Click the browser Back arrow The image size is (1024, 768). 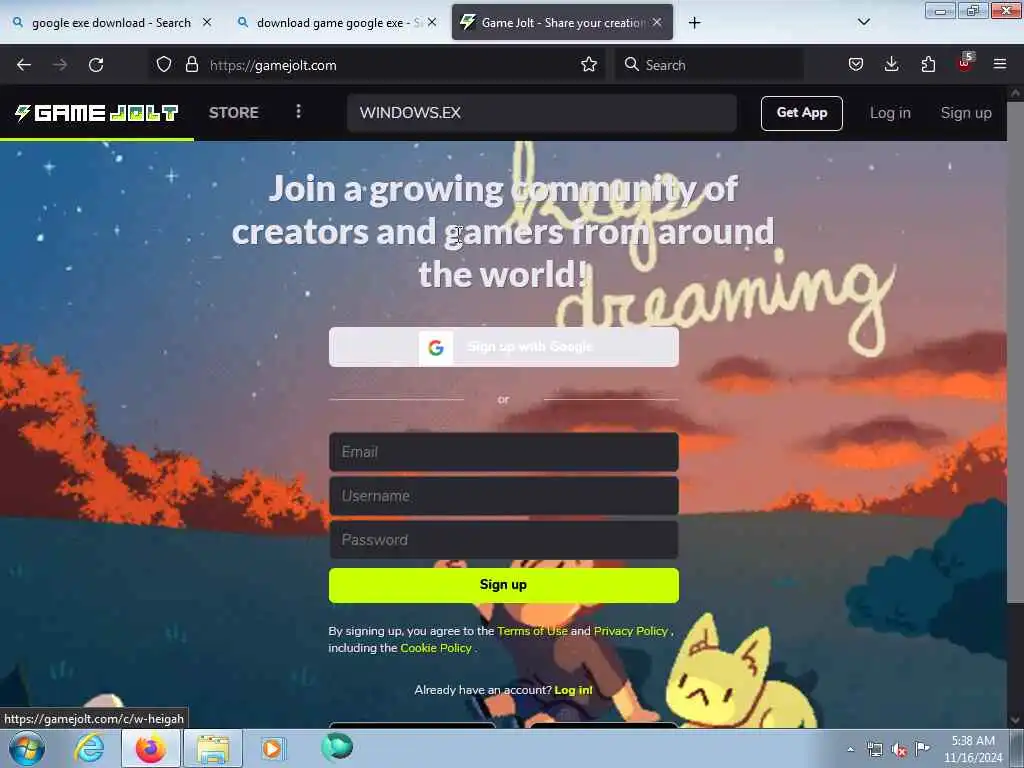coord(24,65)
